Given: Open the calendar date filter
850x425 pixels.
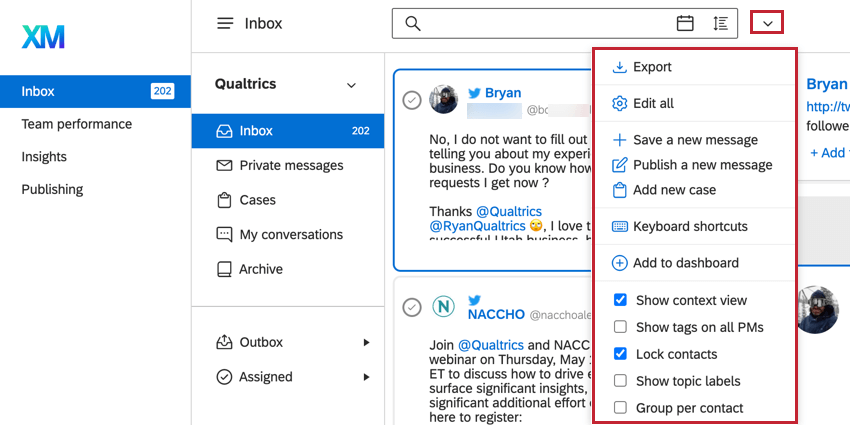Looking at the screenshot, I should (685, 23).
